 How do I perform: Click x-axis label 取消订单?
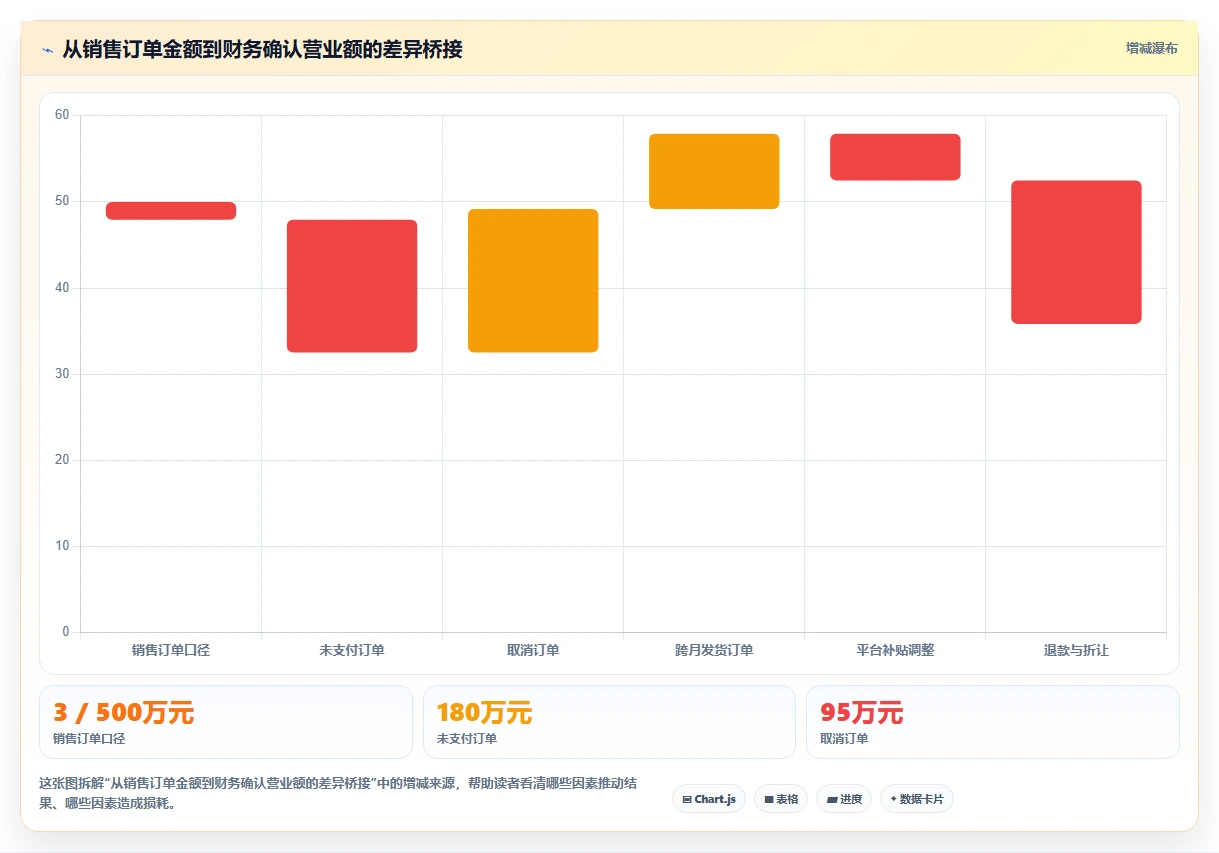point(533,650)
